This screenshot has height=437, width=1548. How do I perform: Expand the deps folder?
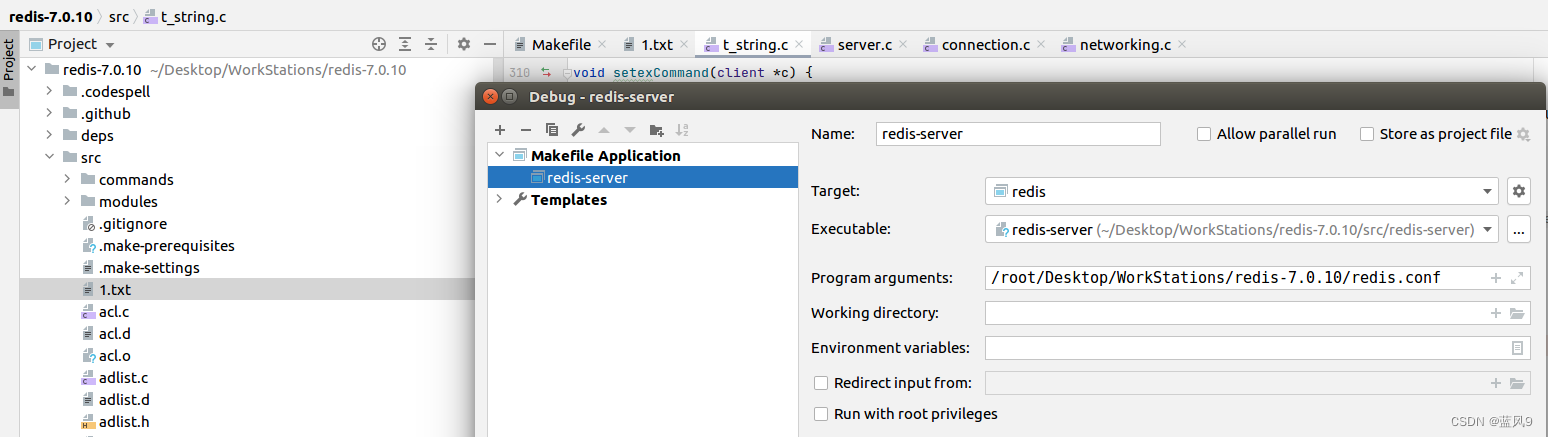[49, 135]
